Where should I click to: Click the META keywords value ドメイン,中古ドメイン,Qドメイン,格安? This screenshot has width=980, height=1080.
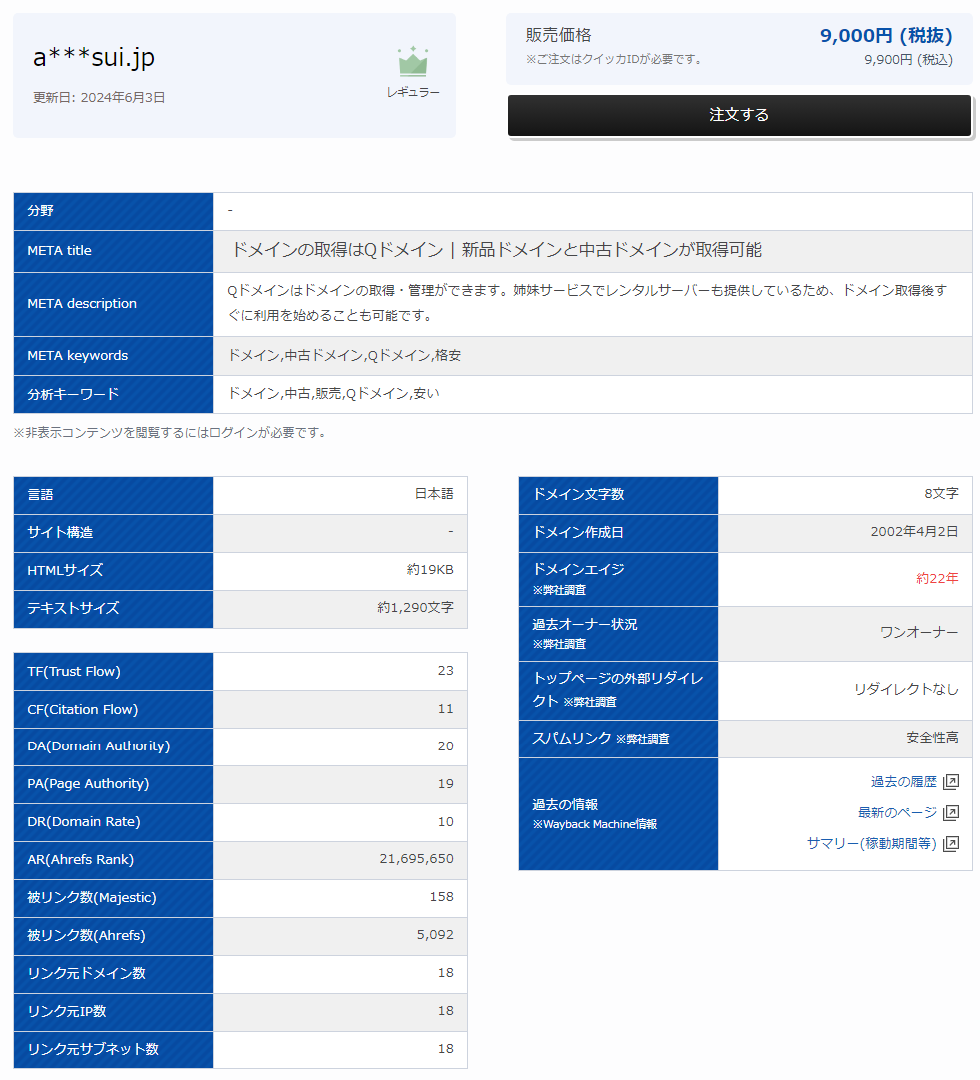point(344,355)
